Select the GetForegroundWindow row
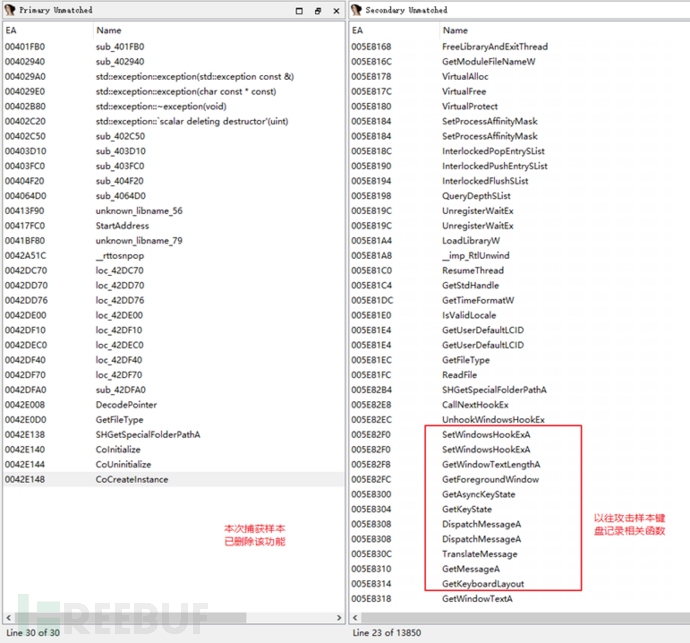The width and height of the screenshot is (690, 643). [x=520, y=480]
